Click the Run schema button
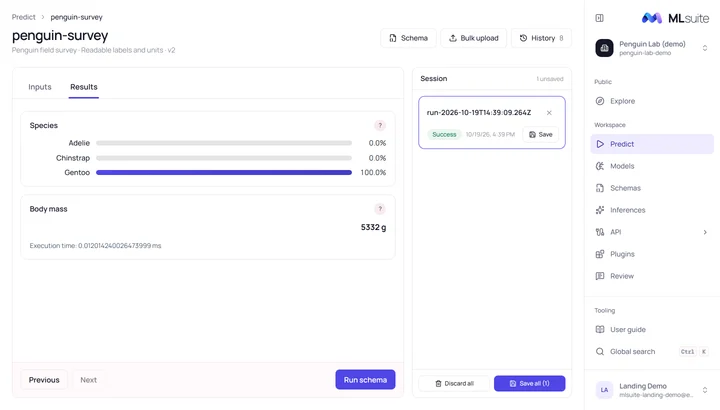 [x=365, y=380]
